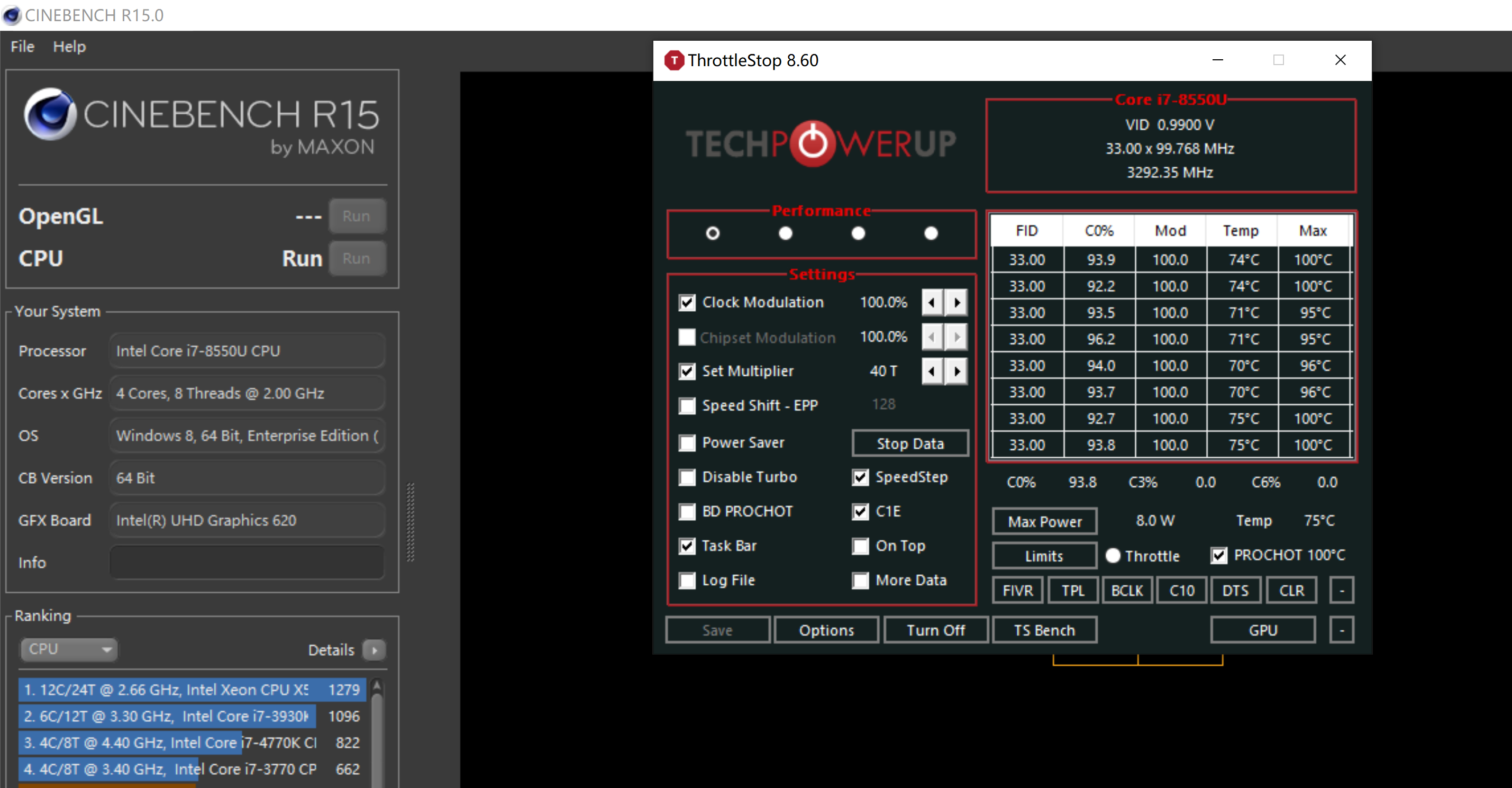This screenshot has height=788, width=1512.
Task: Click the C10 button
Action: pos(1182,591)
